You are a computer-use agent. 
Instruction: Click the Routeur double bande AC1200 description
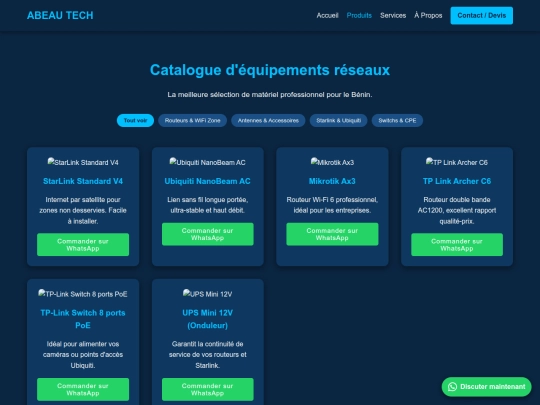click(x=457, y=210)
